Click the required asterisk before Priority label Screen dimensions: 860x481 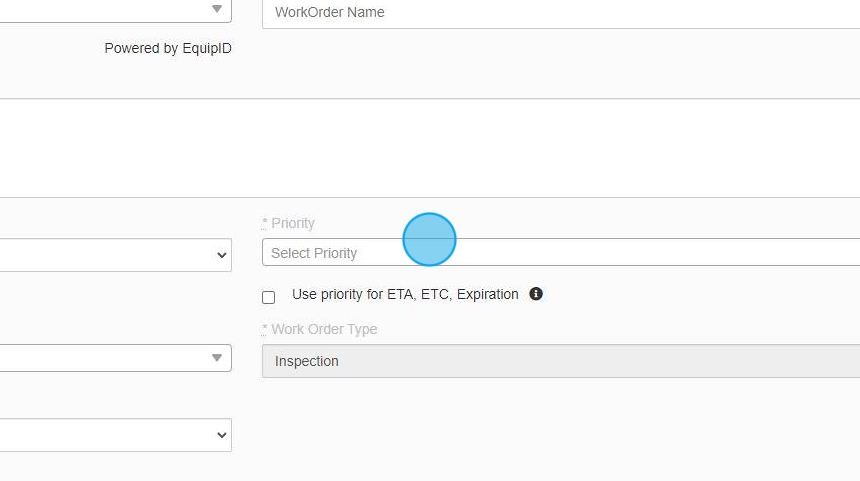[265, 223]
